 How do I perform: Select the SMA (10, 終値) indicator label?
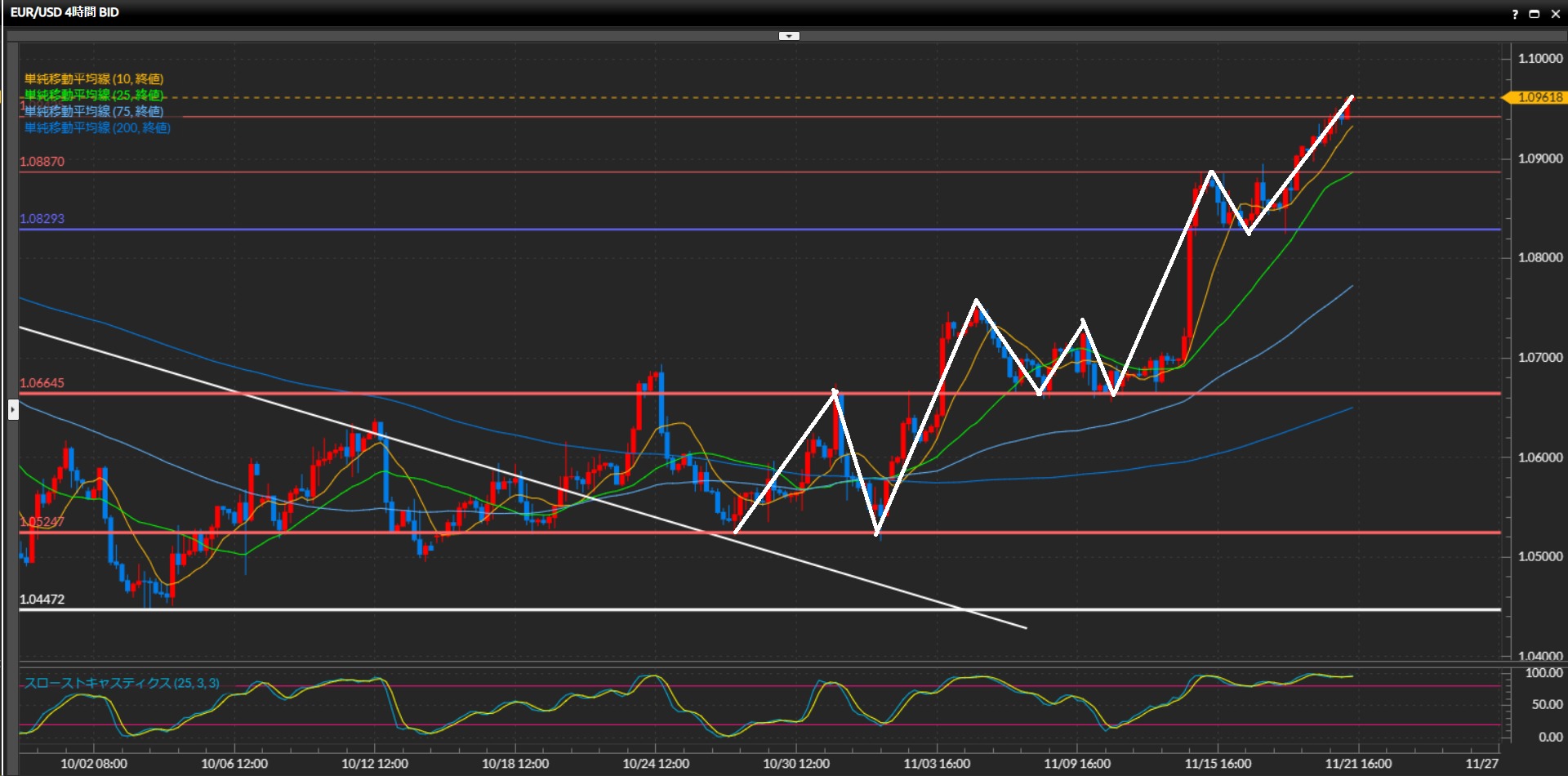tap(94, 79)
